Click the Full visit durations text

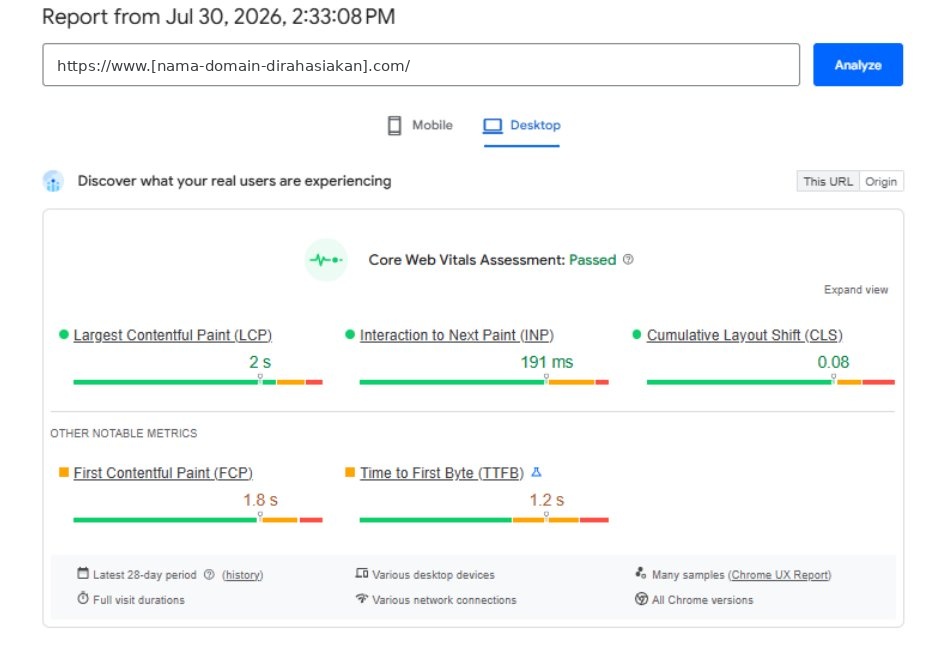[139, 600]
